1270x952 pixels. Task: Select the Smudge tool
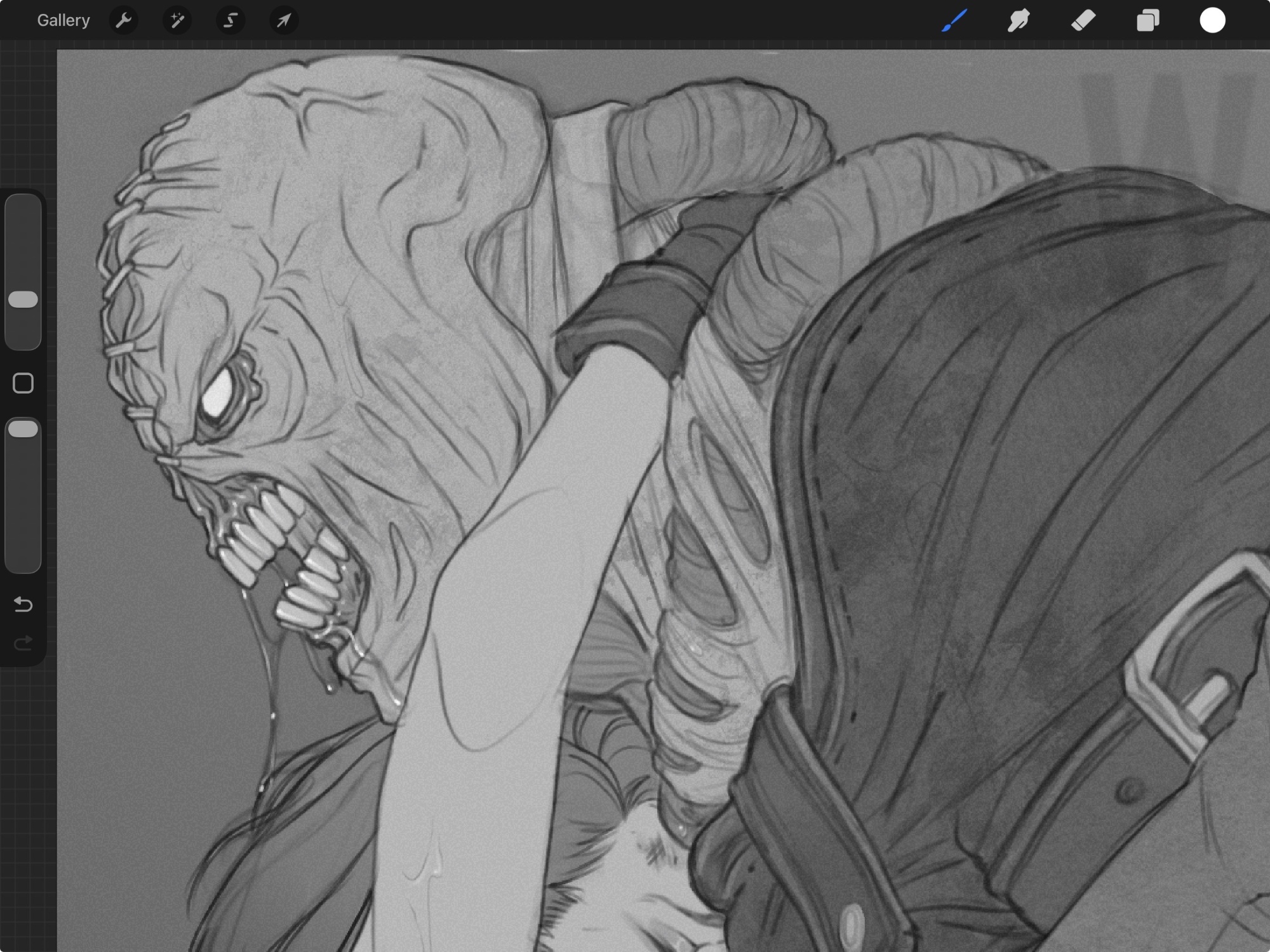(1019, 20)
